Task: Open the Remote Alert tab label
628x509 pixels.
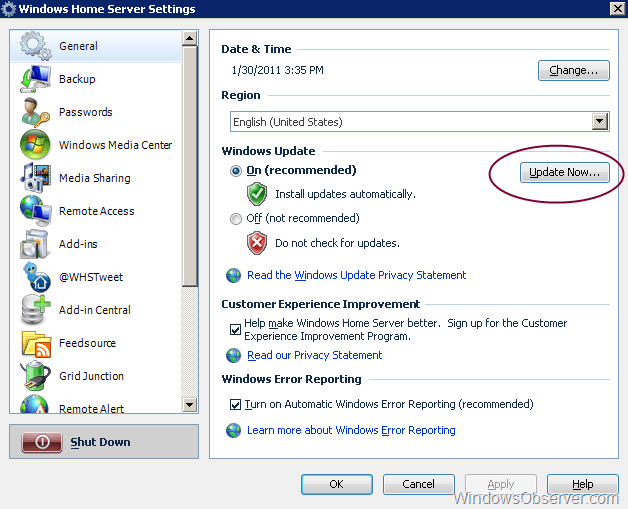Action: coord(91,408)
